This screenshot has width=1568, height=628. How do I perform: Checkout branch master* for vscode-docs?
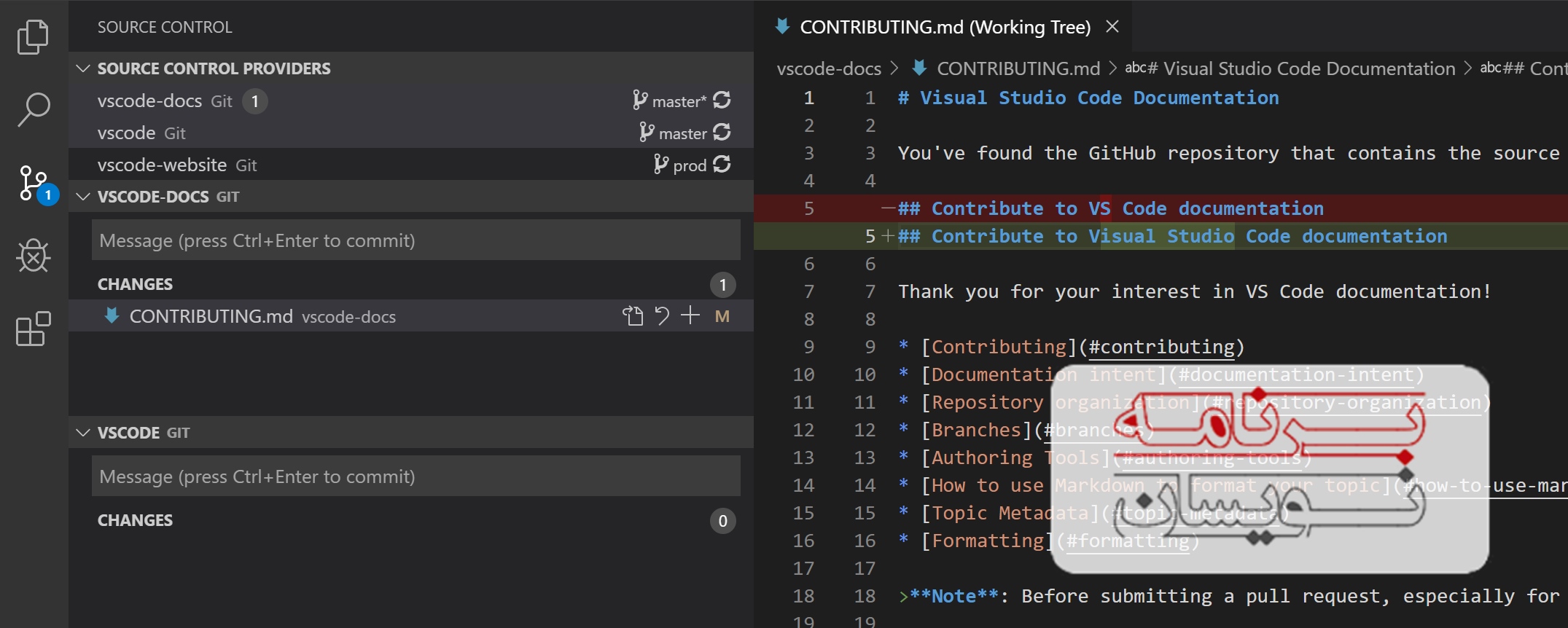670,101
